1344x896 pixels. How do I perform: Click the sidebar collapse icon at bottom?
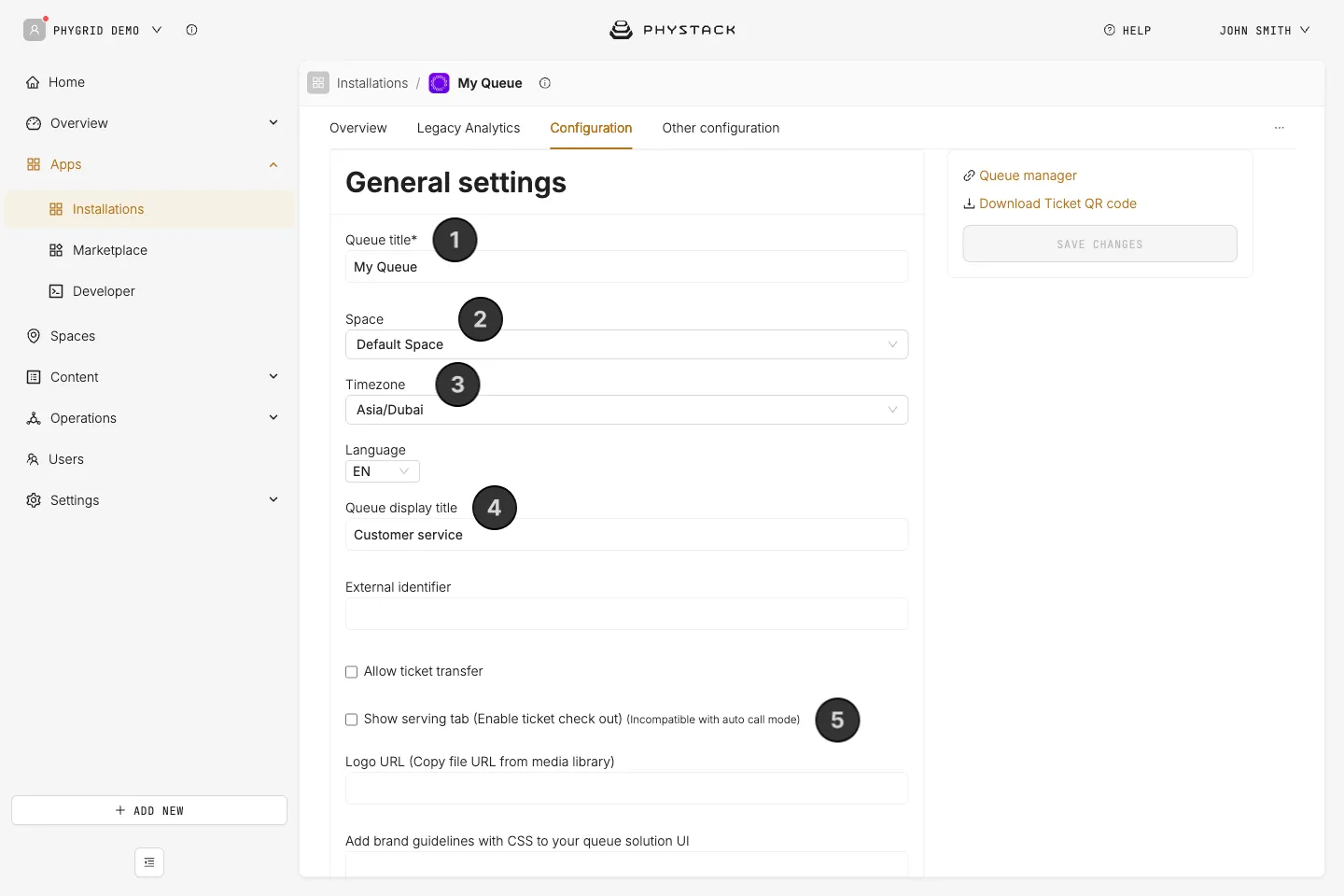point(149,862)
